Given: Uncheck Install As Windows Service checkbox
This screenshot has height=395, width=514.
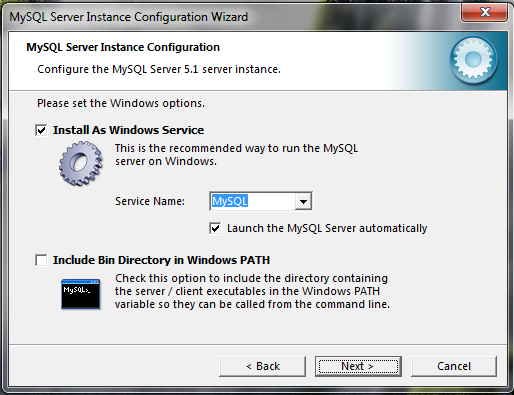Looking at the screenshot, I should 41,130.
